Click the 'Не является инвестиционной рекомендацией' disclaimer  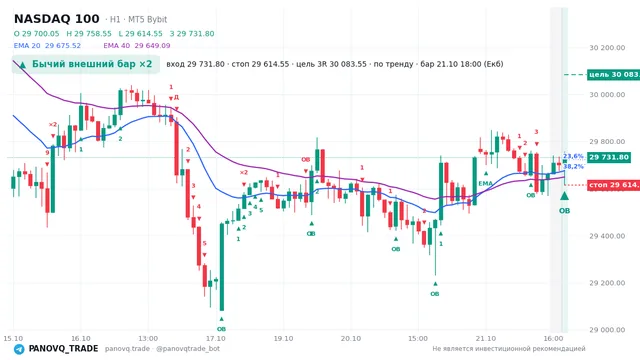pyautogui.click(x=509, y=349)
